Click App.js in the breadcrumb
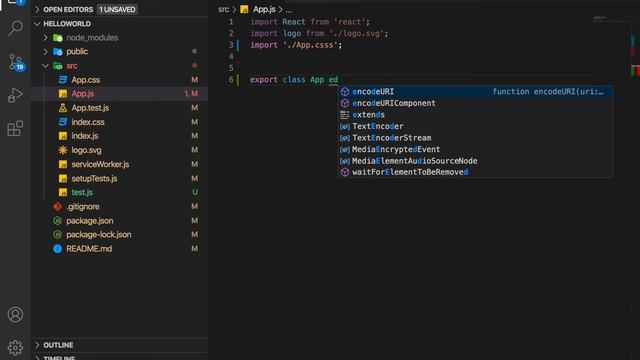Image resolution: width=640 pixels, height=360 pixels. (x=264, y=9)
